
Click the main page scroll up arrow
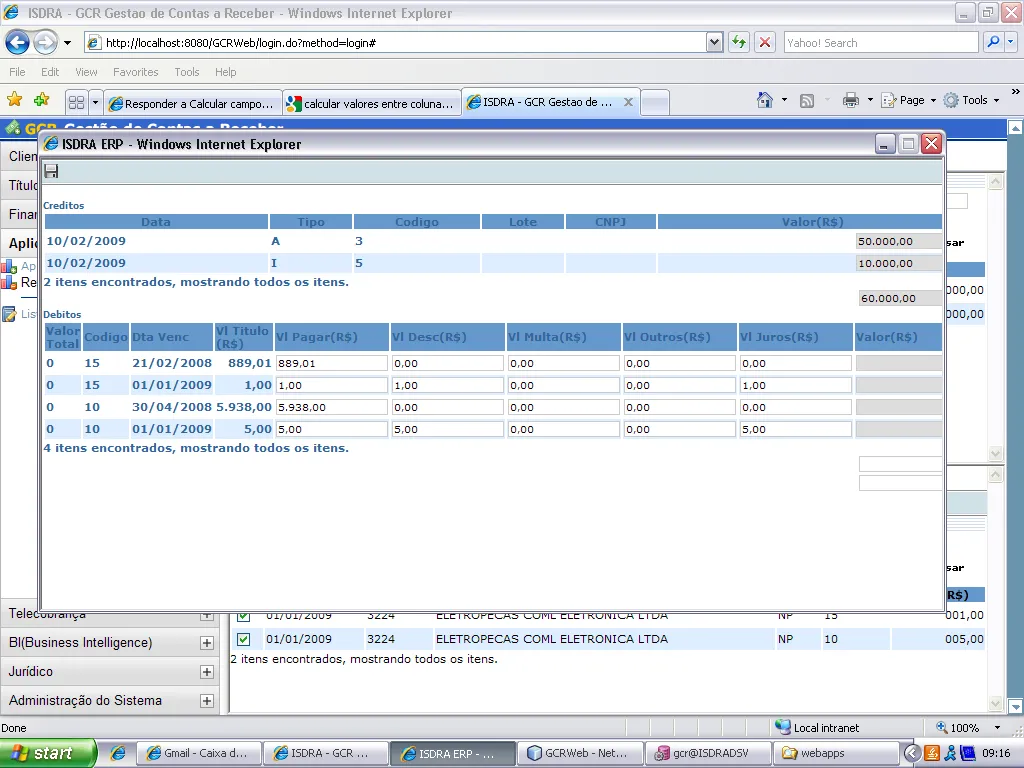point(1016,128)
